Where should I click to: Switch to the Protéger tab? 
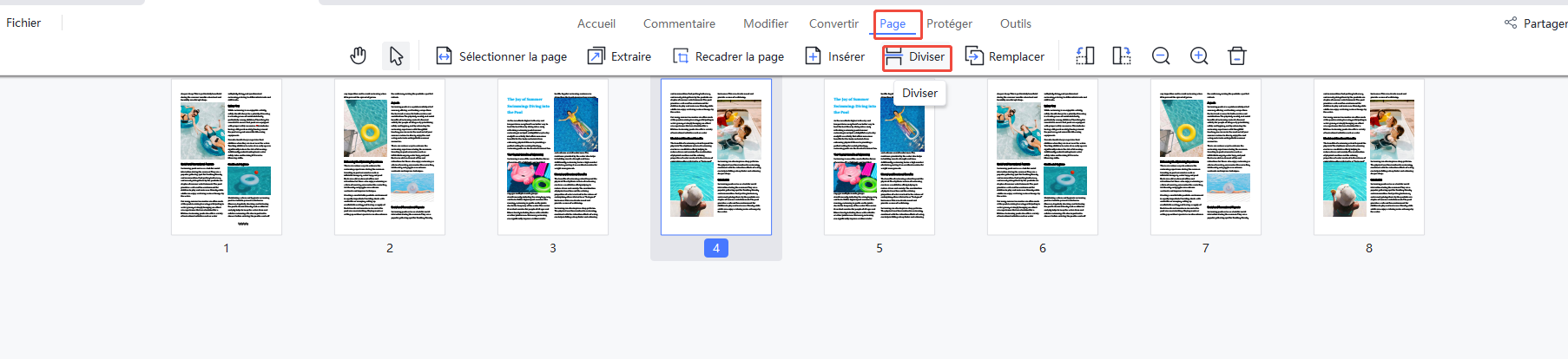point(949,23)
